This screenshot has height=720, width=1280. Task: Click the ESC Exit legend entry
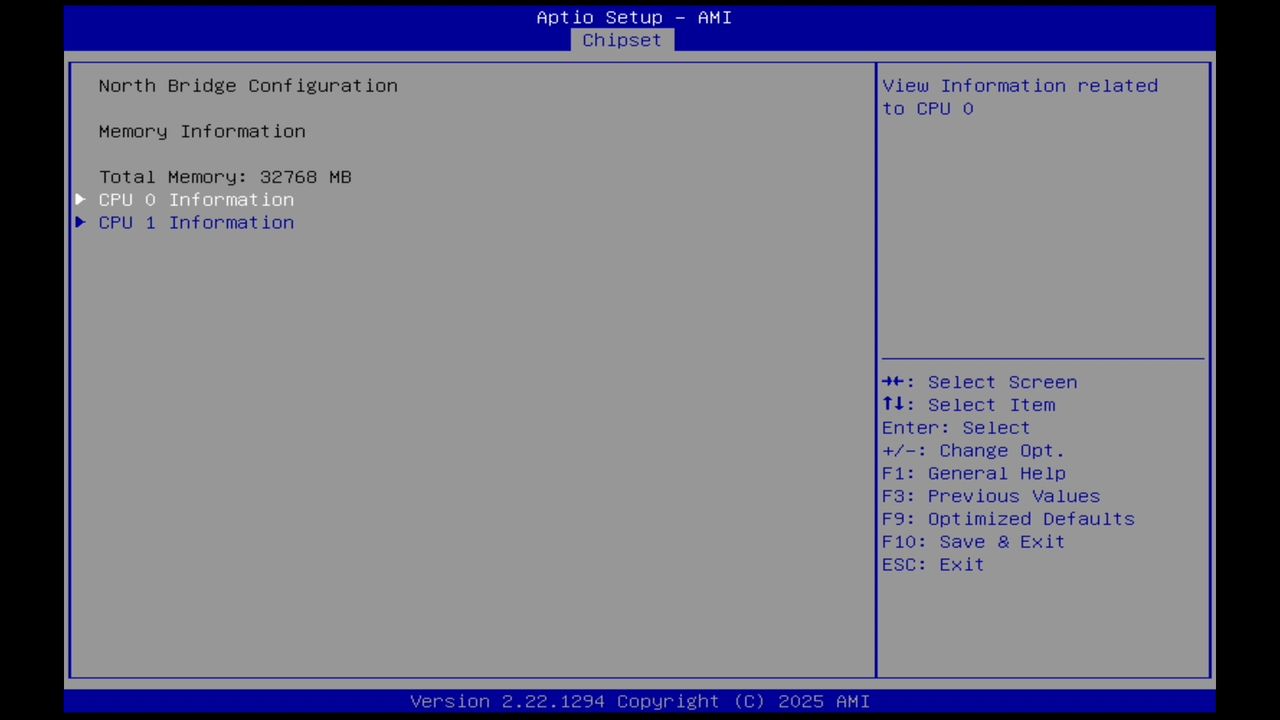point(931,564)
